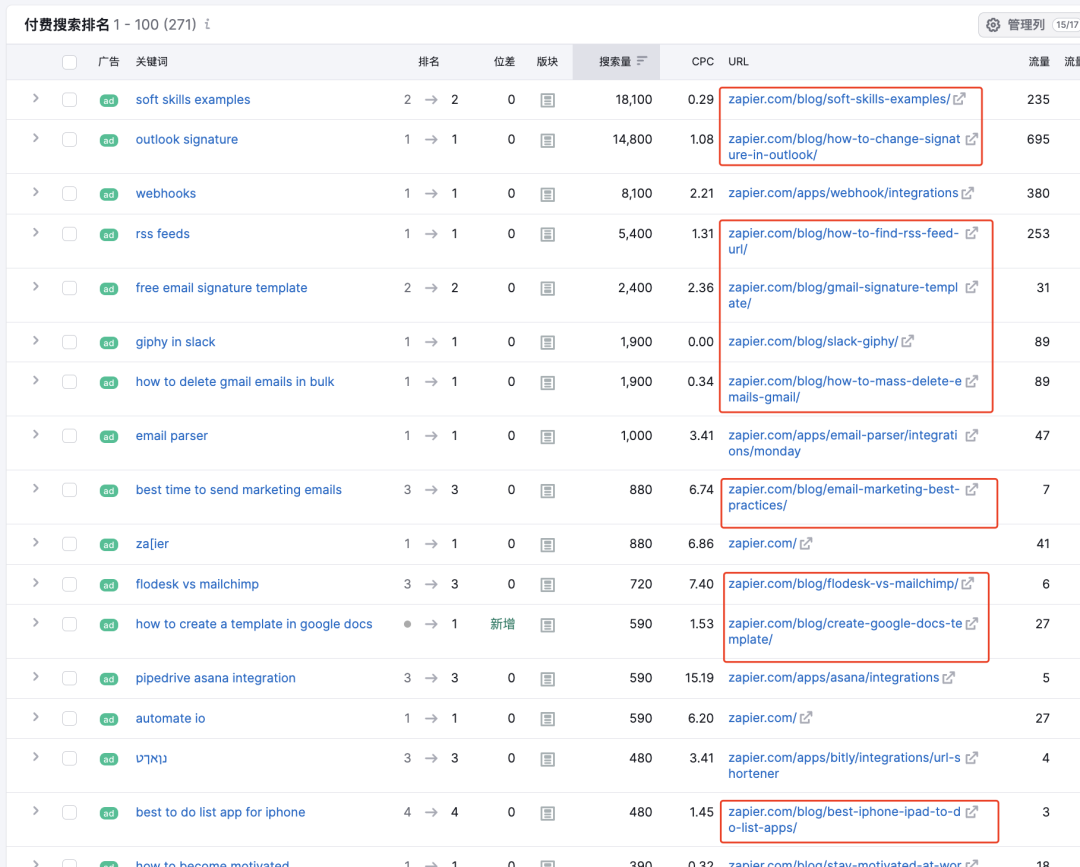The width and height of the screenshot is (1080, 867).
Task: Click traffic value 695 in outlook signature row
Action: click(1038, 140)
